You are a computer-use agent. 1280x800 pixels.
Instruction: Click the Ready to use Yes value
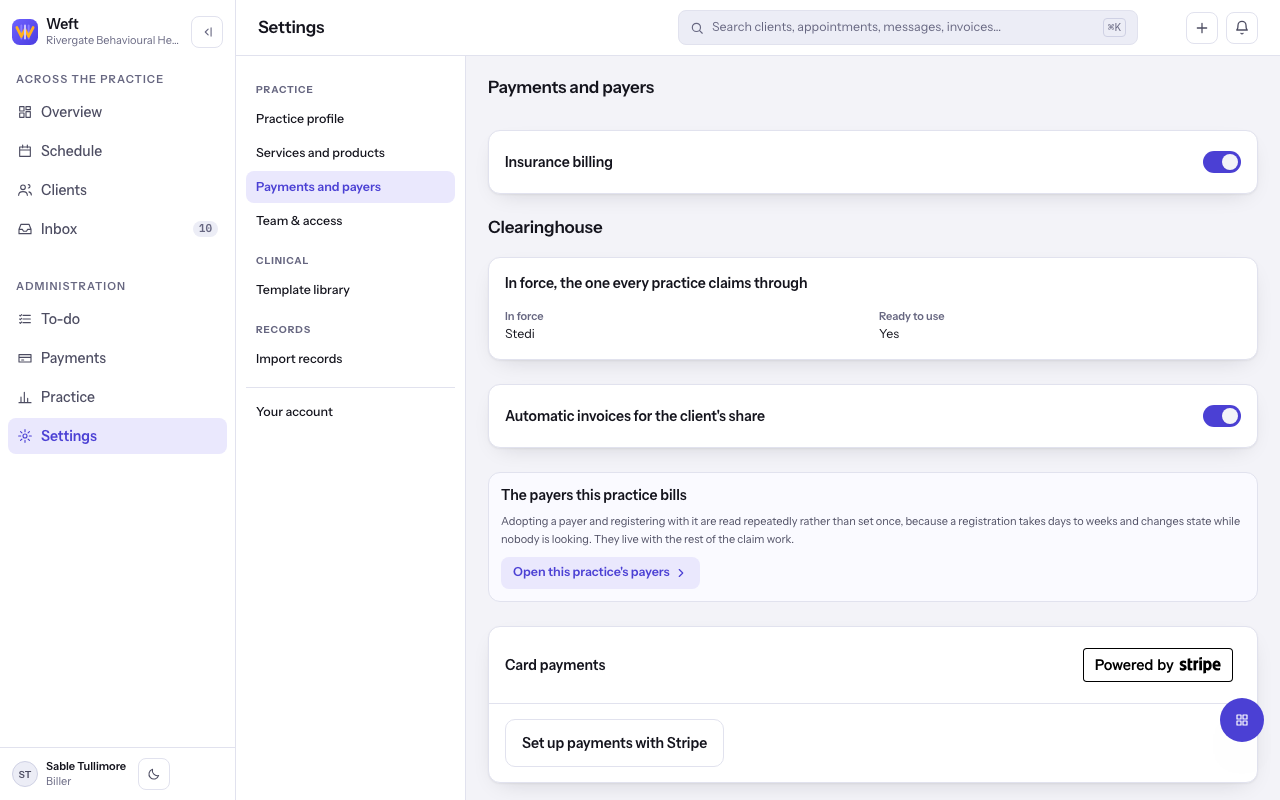[889, 334]
